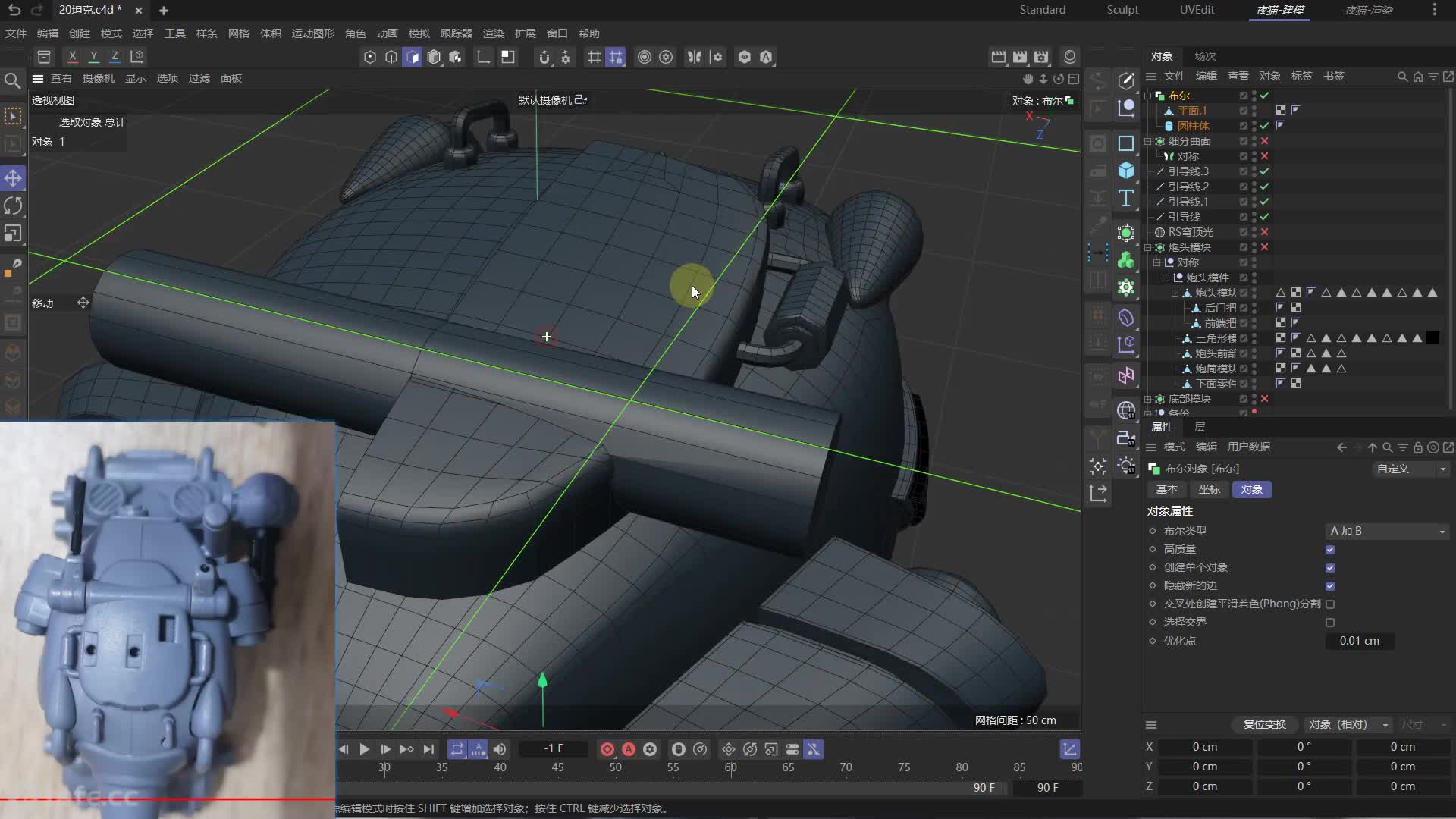Image resolution: width=1456 pixels, height=819 pixels.
Task: Click the Text tool T icon
Action: [x=1126, y=198]
